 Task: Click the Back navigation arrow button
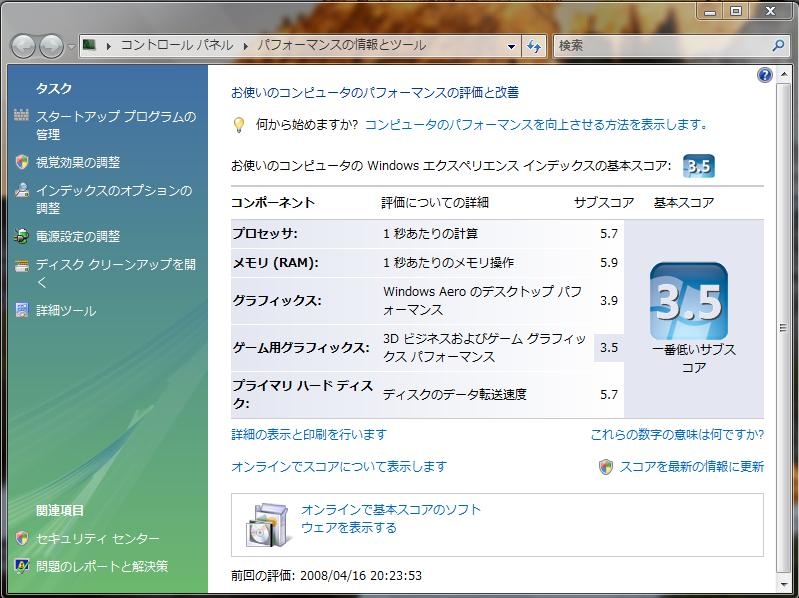(x=23, y=46)
